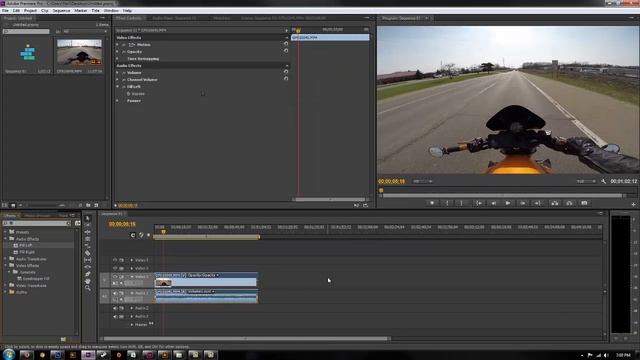
Task: Click the timeline horizontal zoom scrollbar
Action: click(246, 338)
